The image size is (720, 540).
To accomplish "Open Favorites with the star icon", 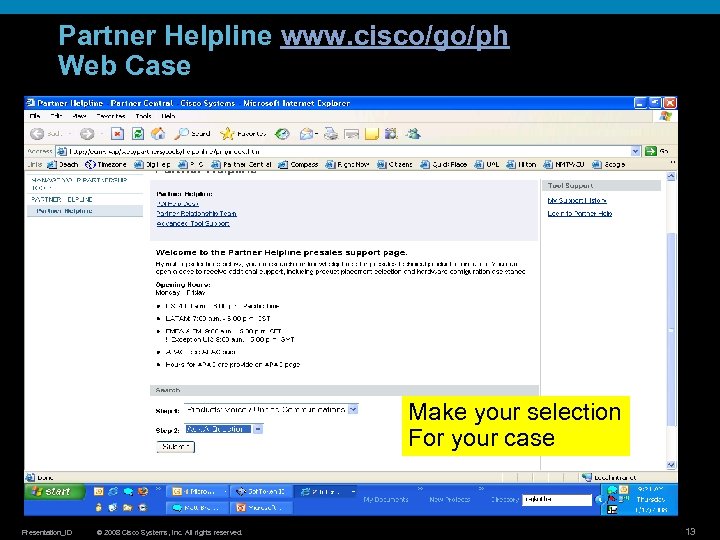I will point(243,134).
